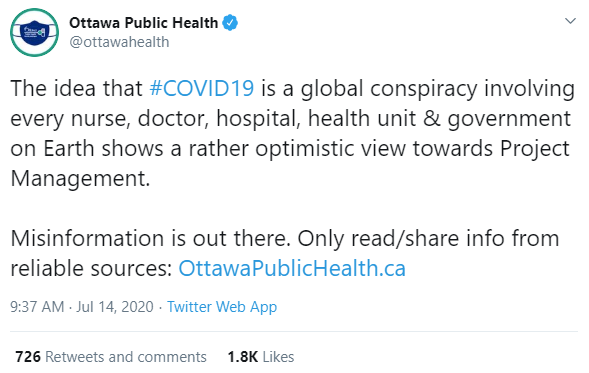
Task: Click the Only read/share info sentence
Action: (x=285, y=253)
